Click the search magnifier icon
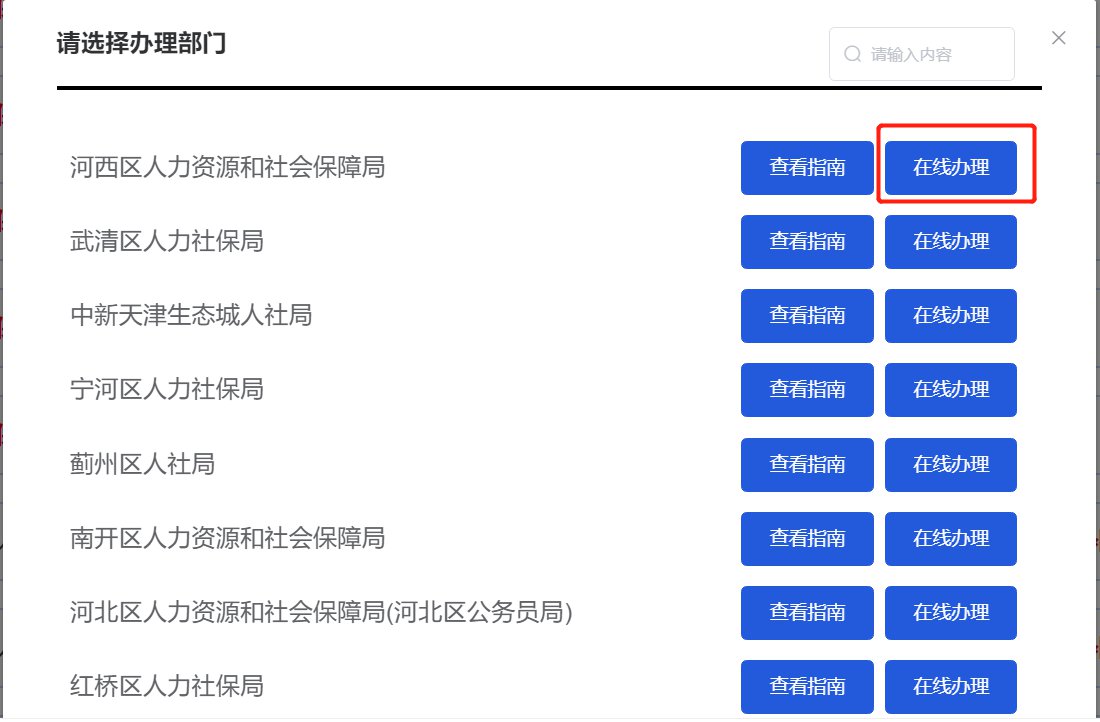The width and height of the screenshot is (1100, 722). click(x=853, y=54)
